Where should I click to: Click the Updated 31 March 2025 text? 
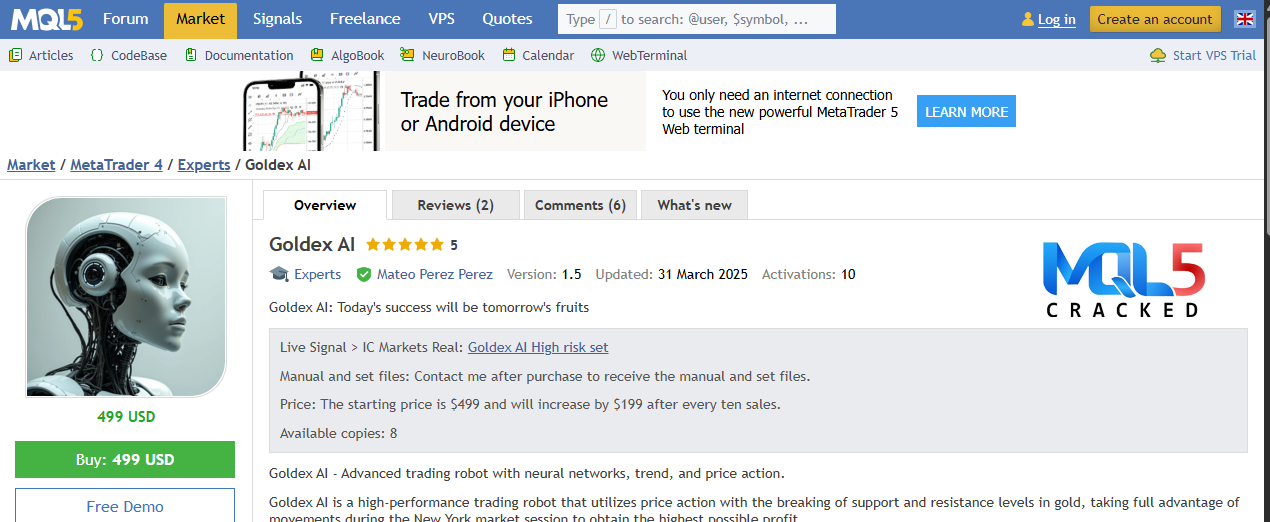click(671, 274)
